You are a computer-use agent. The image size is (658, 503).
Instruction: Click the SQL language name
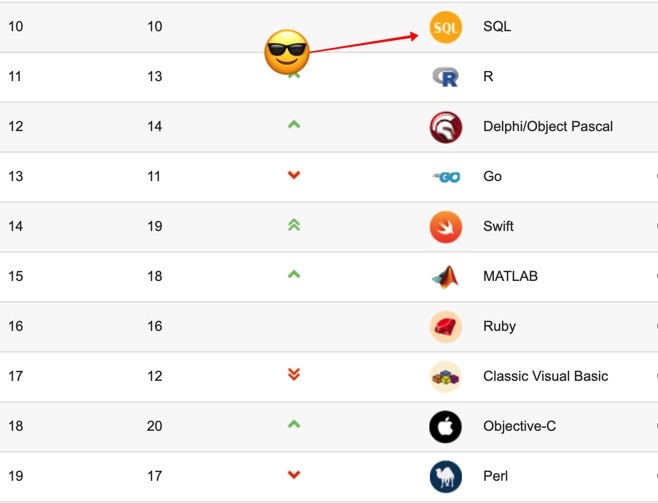[497, 27]
